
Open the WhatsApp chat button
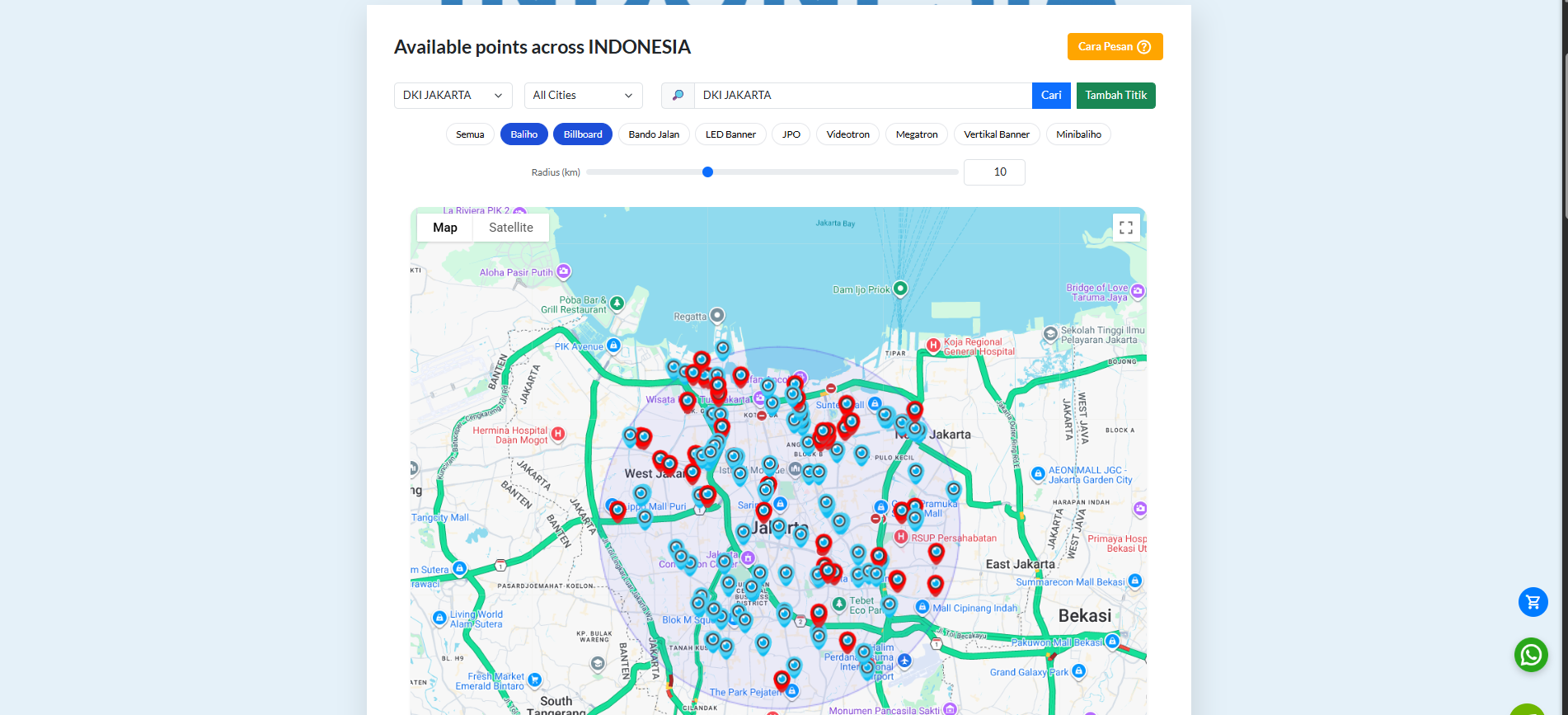pyautogui.click(x=1531, y=655)
